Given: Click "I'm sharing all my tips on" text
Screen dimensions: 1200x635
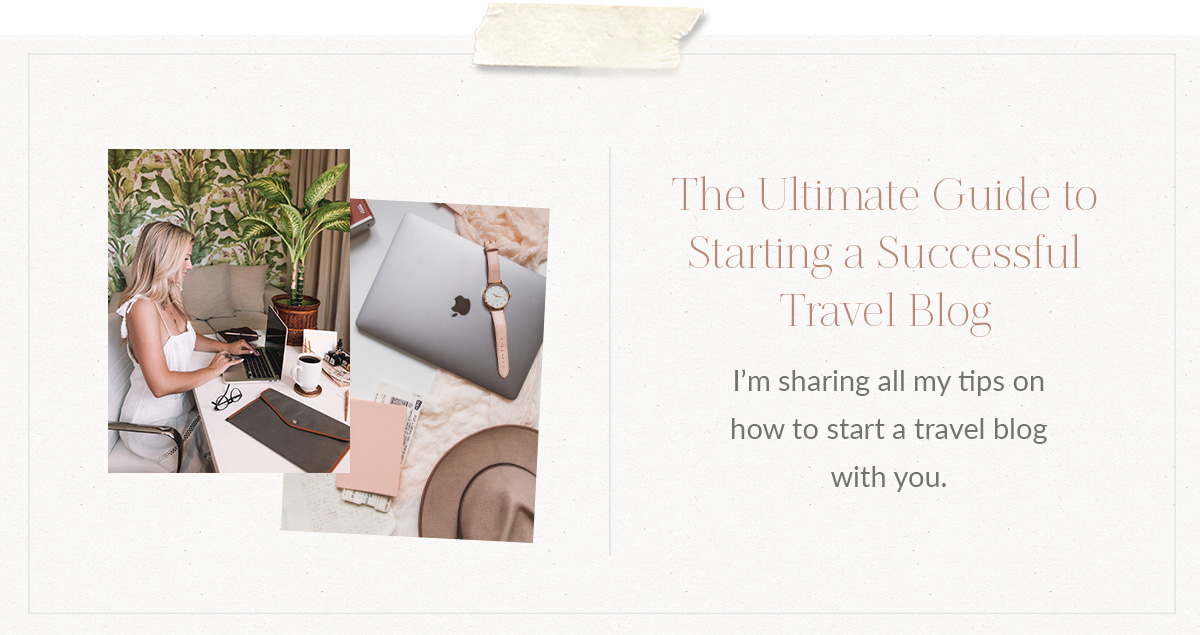Looking at the screenshot, I should 888,381.
